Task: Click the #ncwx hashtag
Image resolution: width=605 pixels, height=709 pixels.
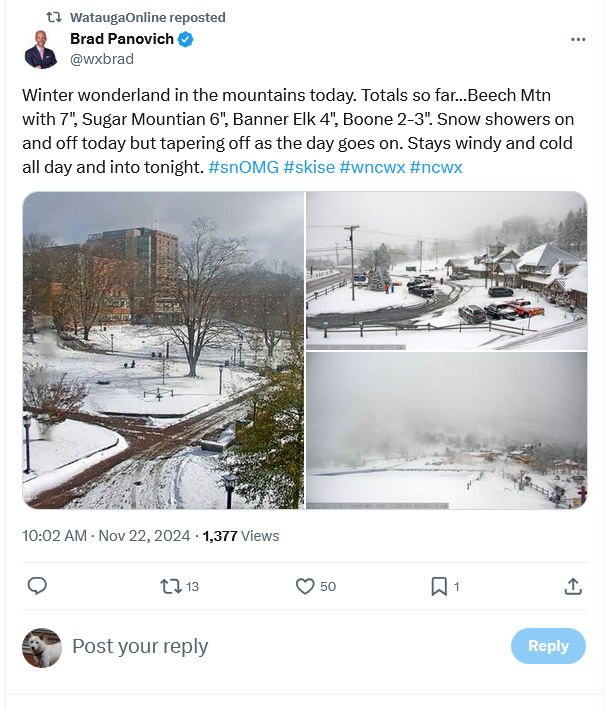Action: (x=436, y=167)
